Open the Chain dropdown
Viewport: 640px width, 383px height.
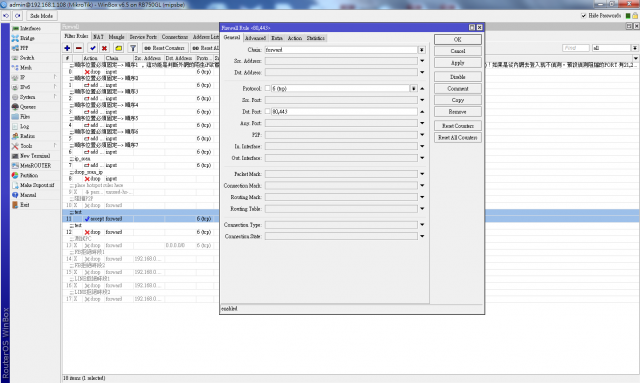coord(422,50)
